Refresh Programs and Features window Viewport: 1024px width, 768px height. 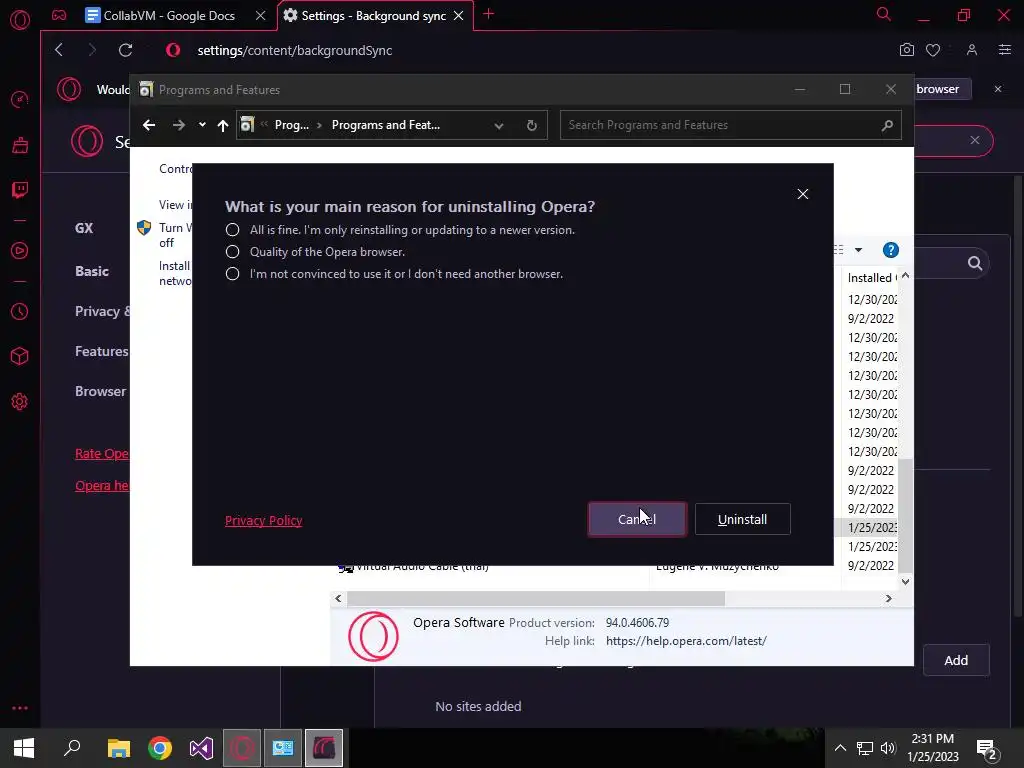pyautogui.click(x=532, y=125)
